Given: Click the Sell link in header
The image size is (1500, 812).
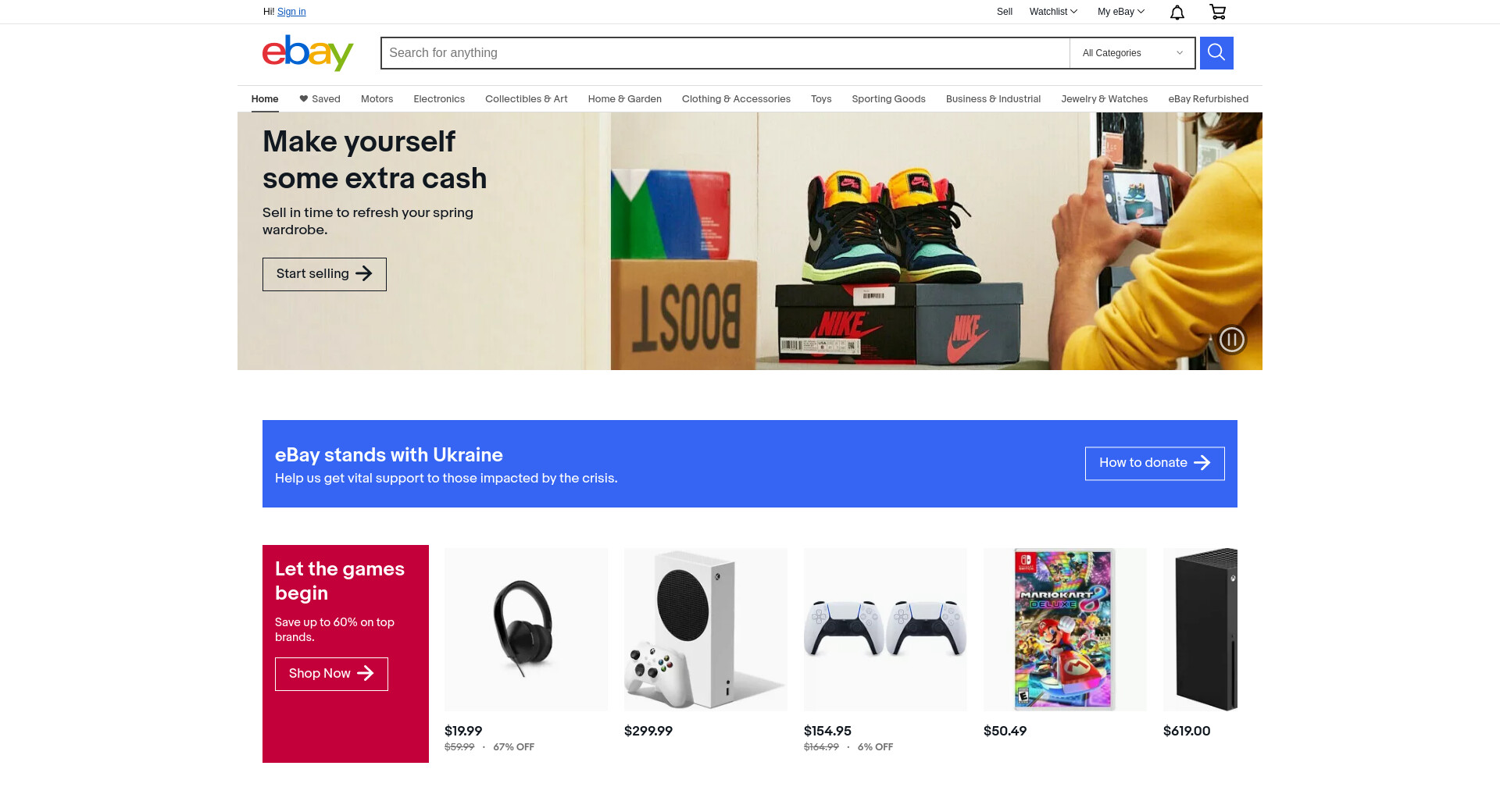Looking at the screenshot, I should point(1005,12).
